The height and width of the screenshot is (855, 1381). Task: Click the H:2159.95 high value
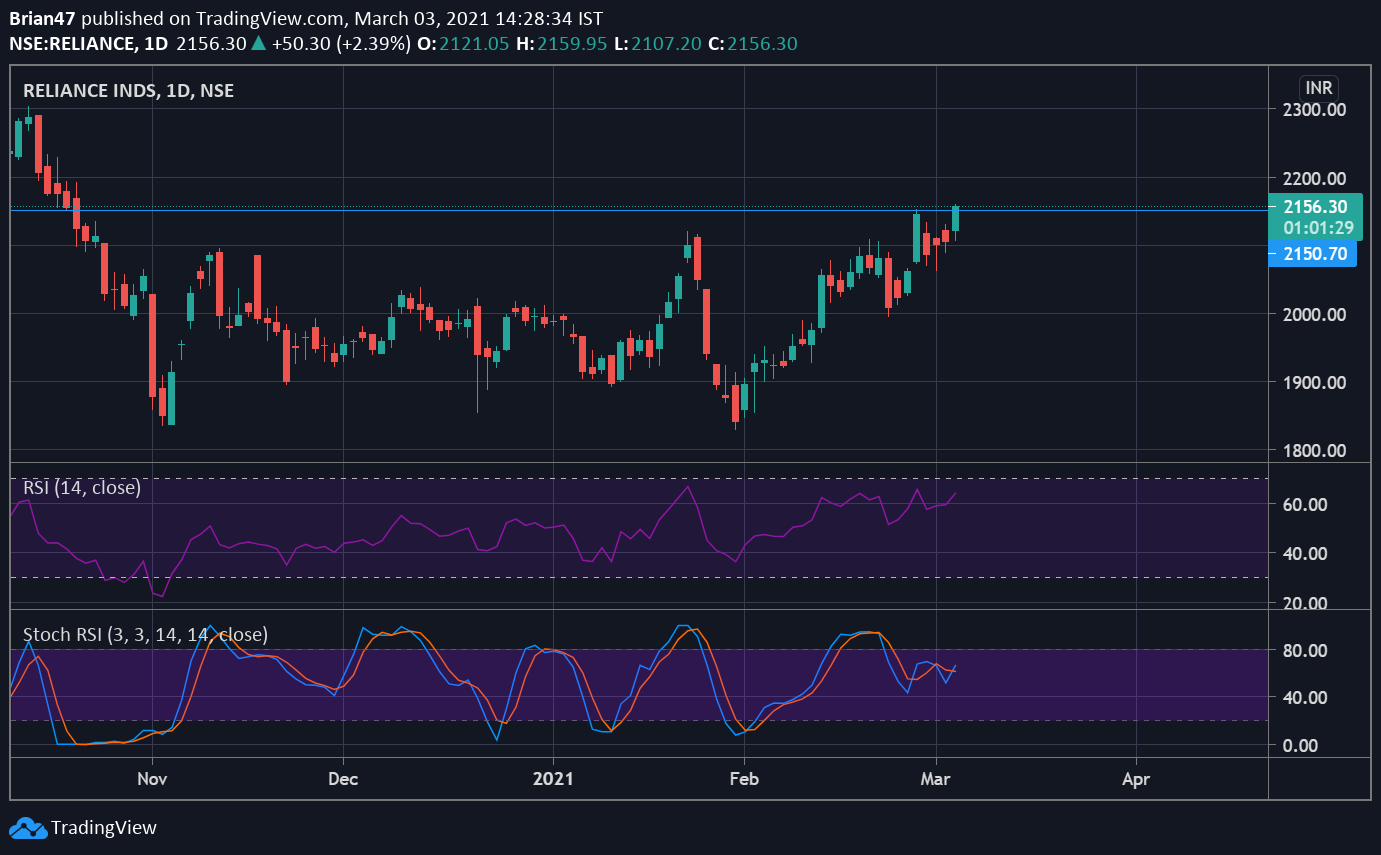[561, 43]
